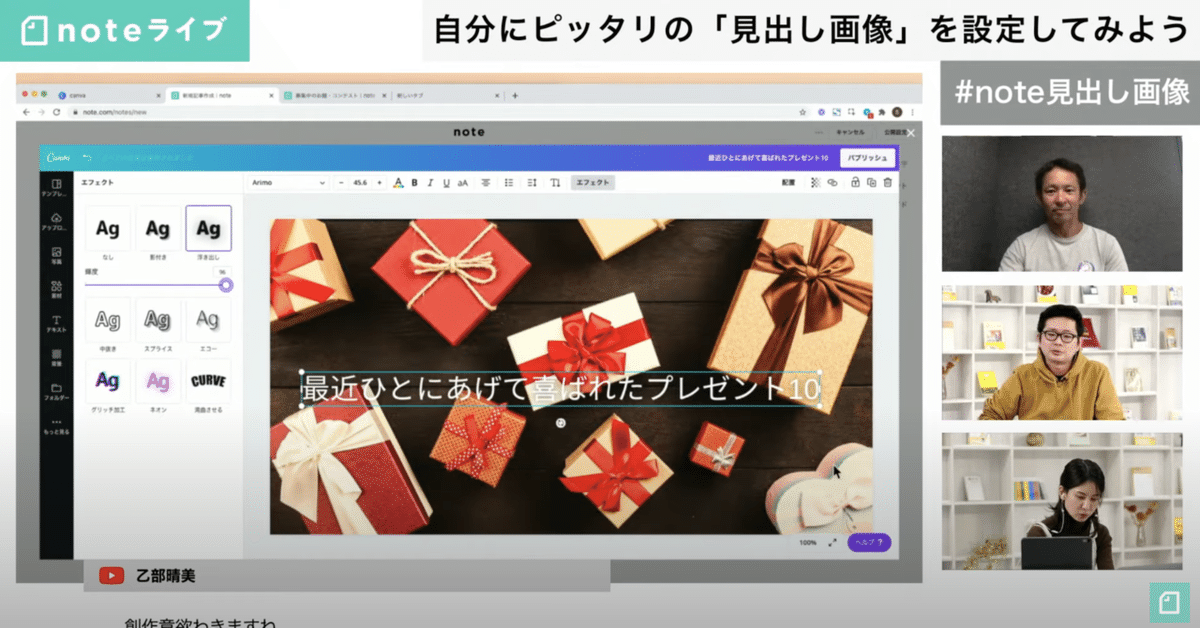This screenshot has height=628, width=1200.
Task: Click the undo arrow in Canva header
Action: tap(87, 158)
